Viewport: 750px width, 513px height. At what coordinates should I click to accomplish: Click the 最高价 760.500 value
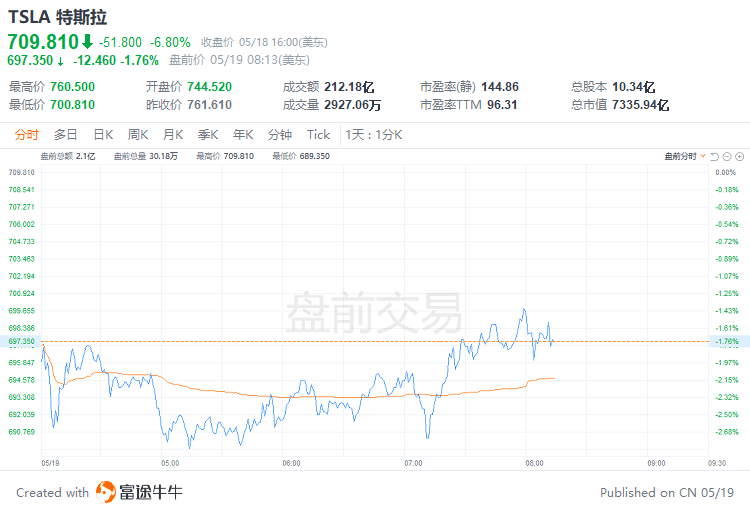click(x=73, y=87)
